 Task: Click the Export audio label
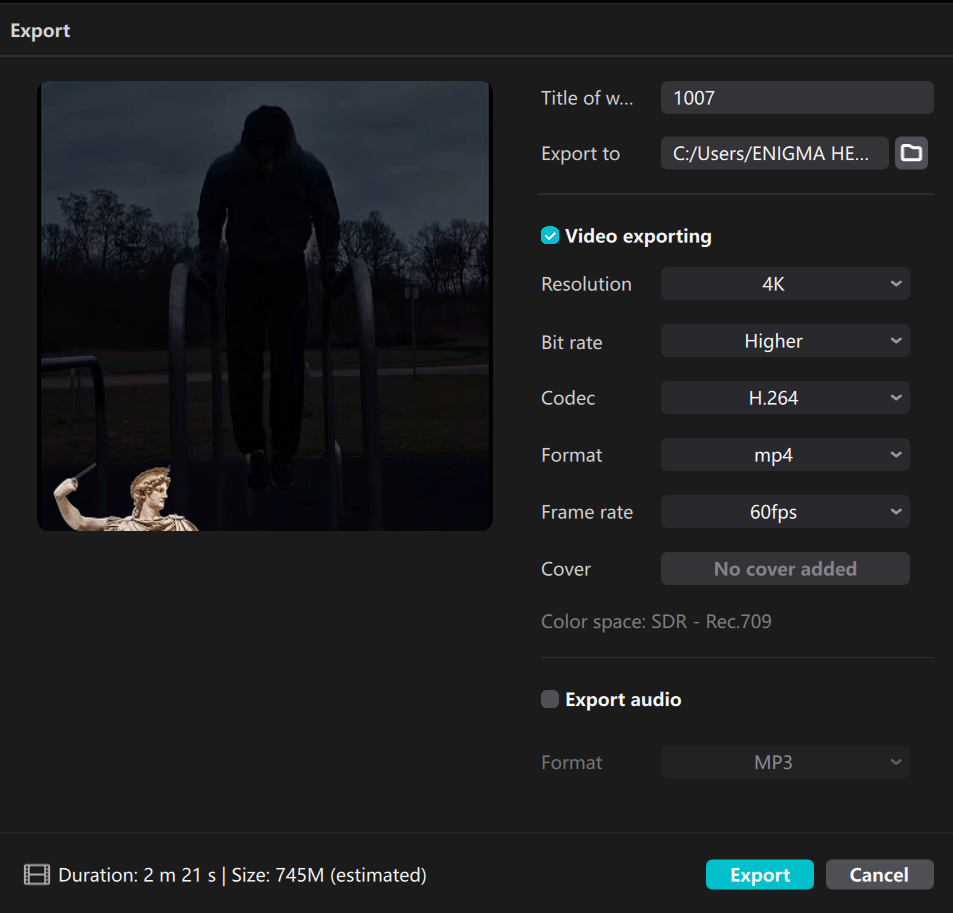coord(623,699)
